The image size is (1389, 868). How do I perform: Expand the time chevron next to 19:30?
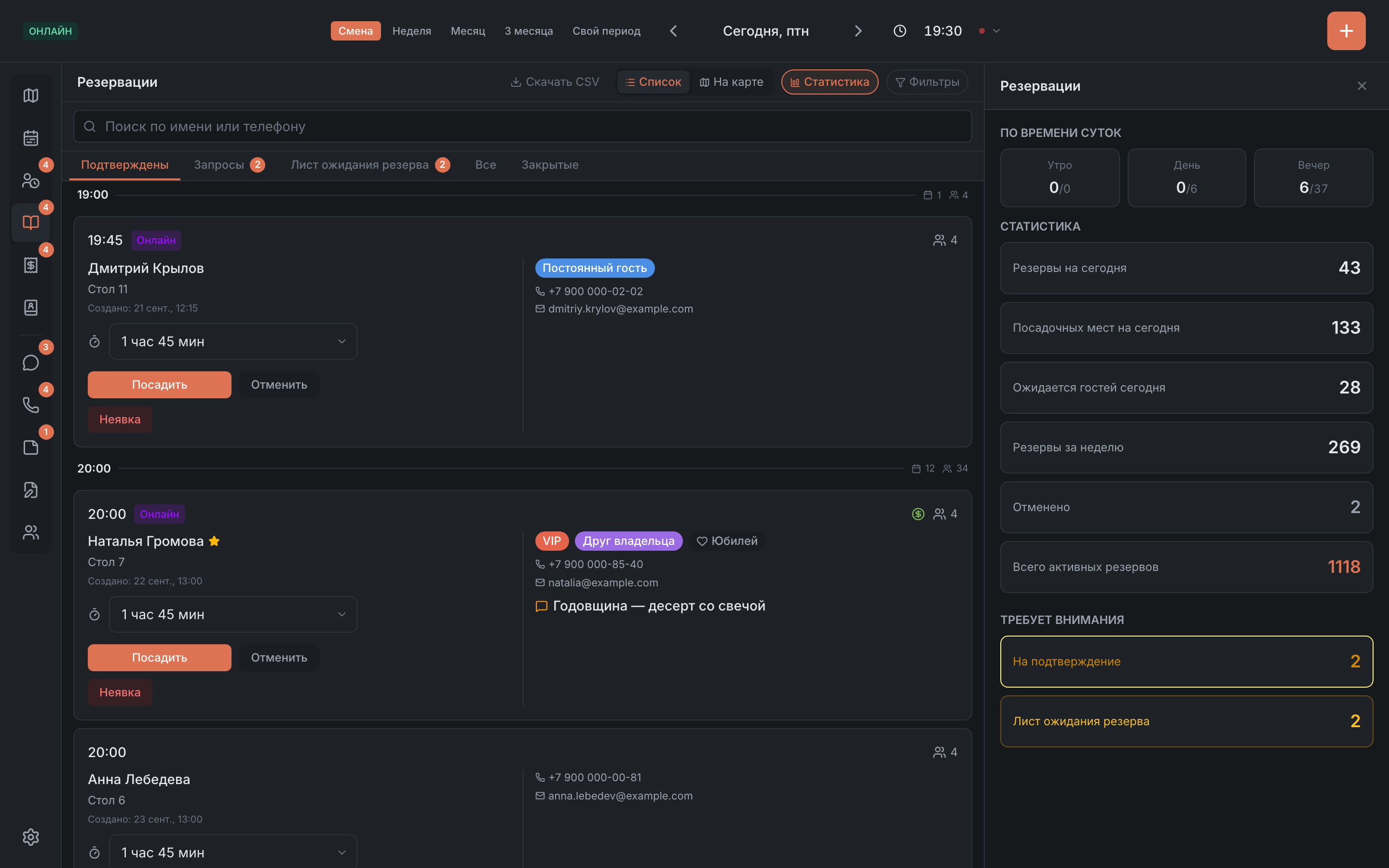(996, 31)
